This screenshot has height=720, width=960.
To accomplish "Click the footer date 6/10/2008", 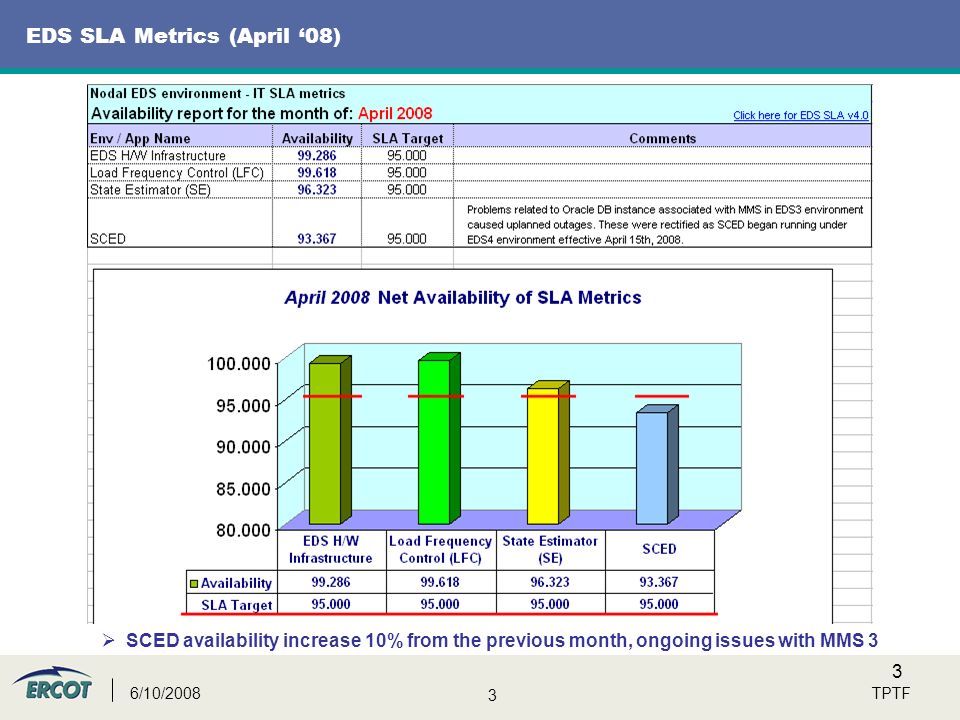I will pyautogui.click(x=165, y=693).
